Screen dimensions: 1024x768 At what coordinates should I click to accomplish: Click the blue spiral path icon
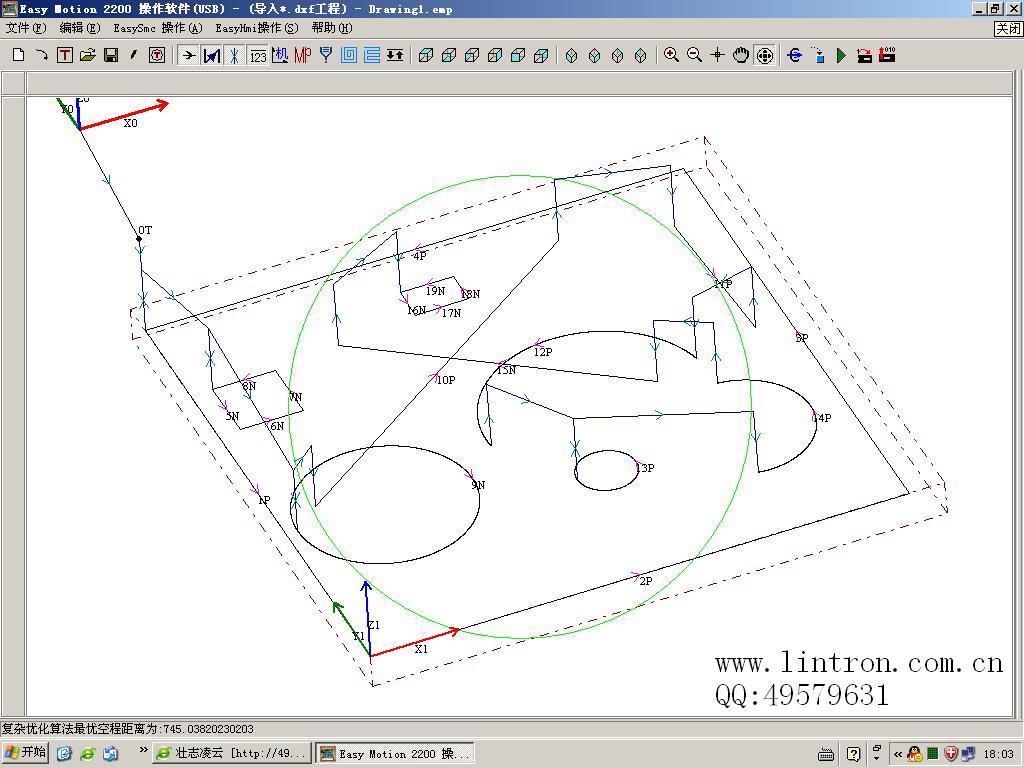(349, 55)
